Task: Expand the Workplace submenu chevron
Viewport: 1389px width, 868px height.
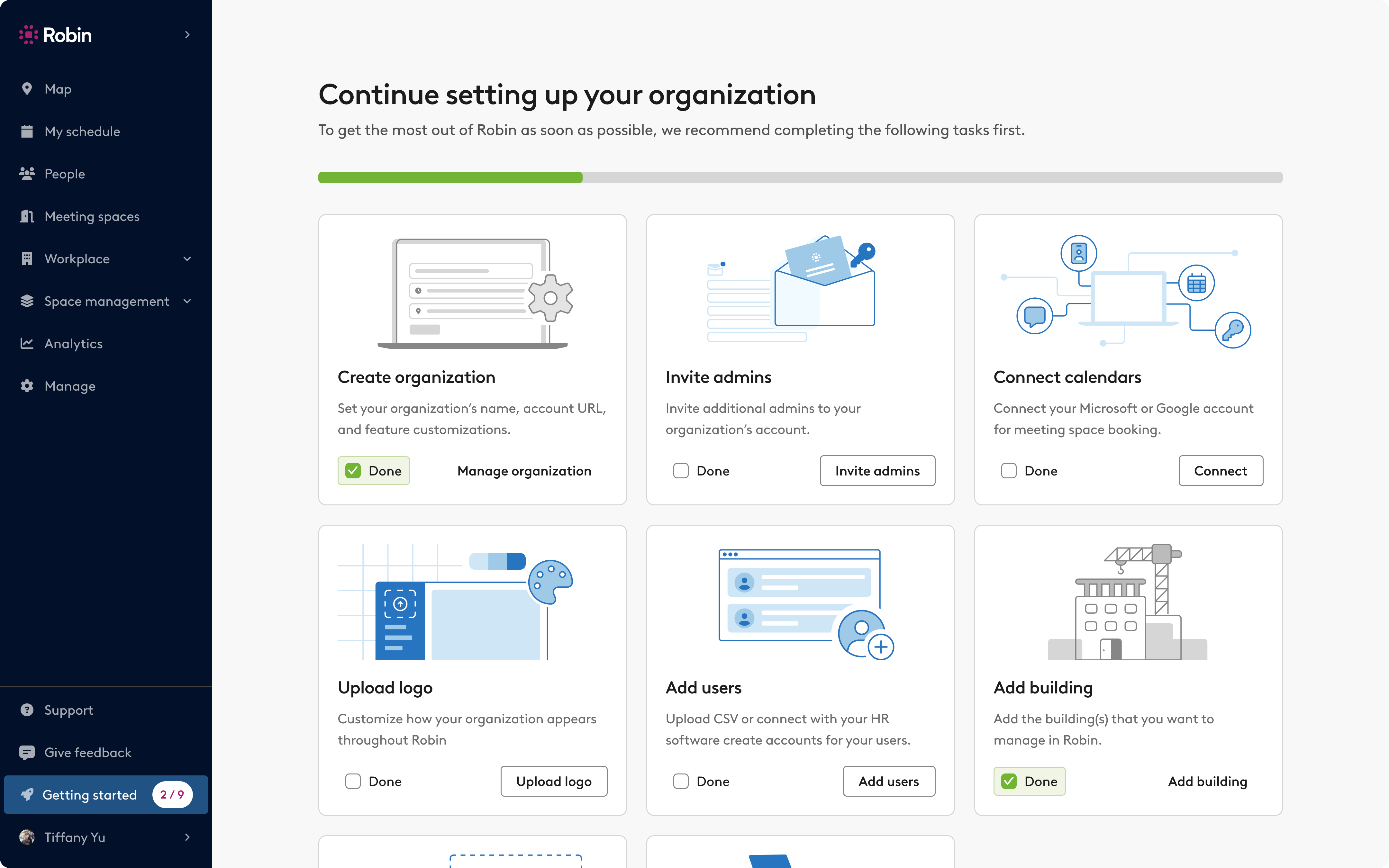Action: click(x=187, y=258)
